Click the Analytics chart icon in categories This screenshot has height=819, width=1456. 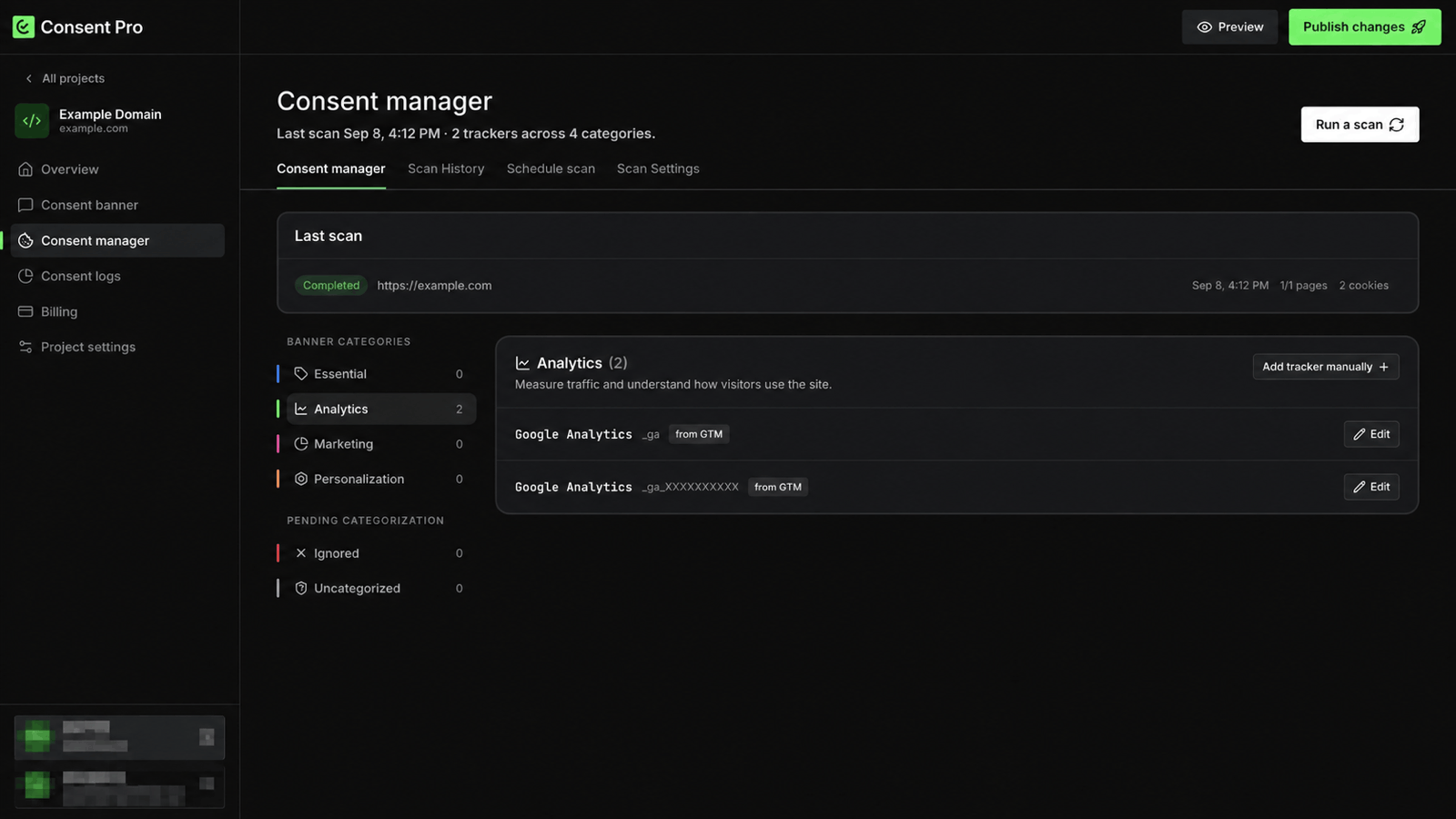pos(301,409)
